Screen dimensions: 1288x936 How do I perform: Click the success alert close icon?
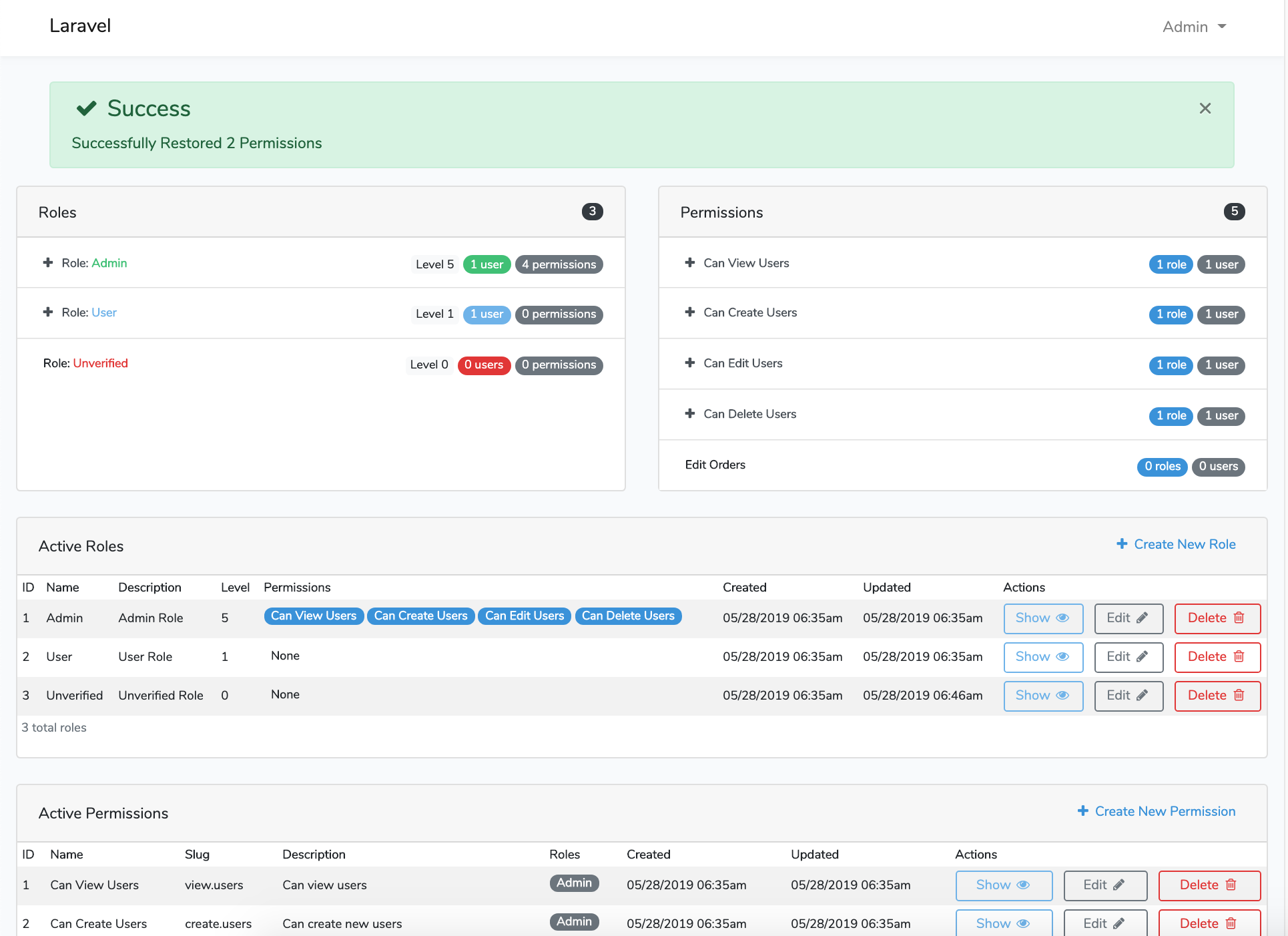click(1207, 108)
